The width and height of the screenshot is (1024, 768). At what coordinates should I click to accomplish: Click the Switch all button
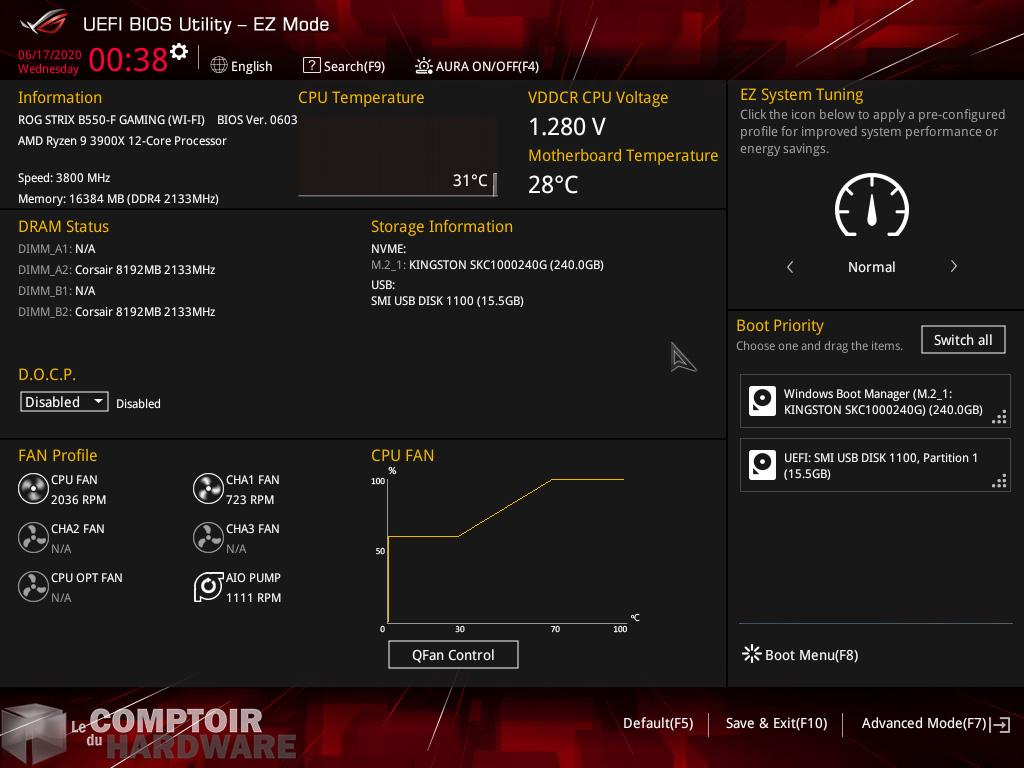click(962, 340)
